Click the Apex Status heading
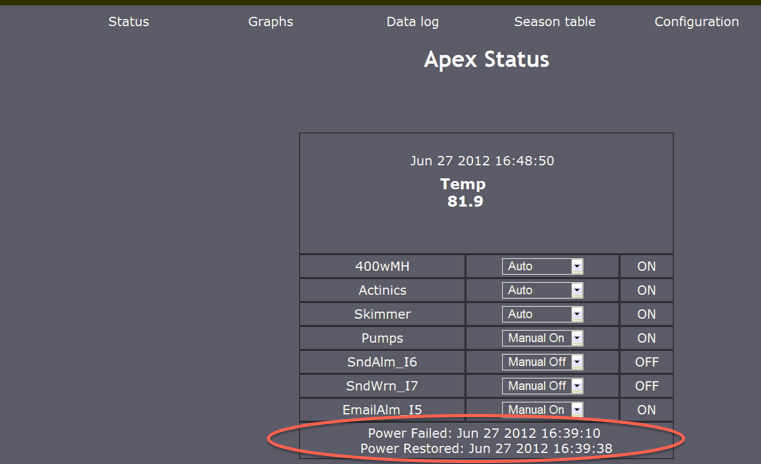 (x=486, y=60)
